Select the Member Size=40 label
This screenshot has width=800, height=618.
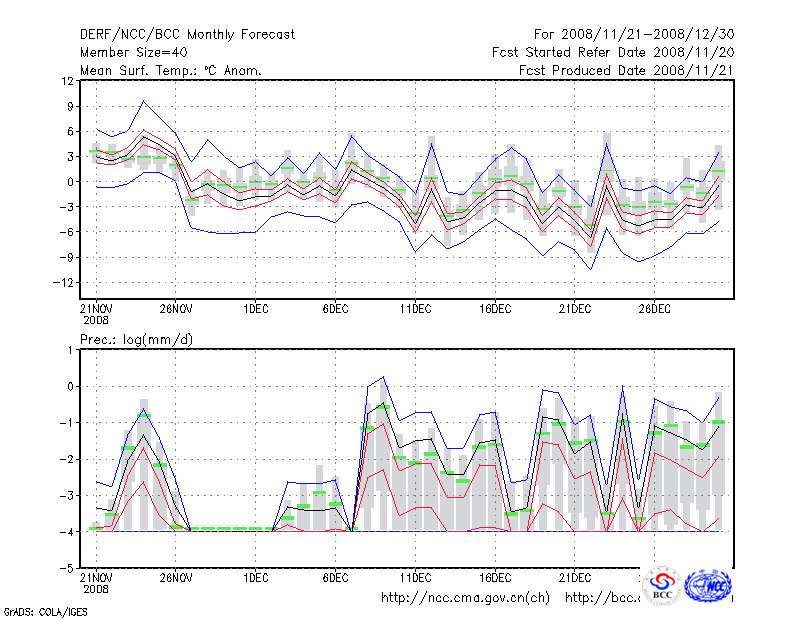pyautogui.click(x=133, y=53)
